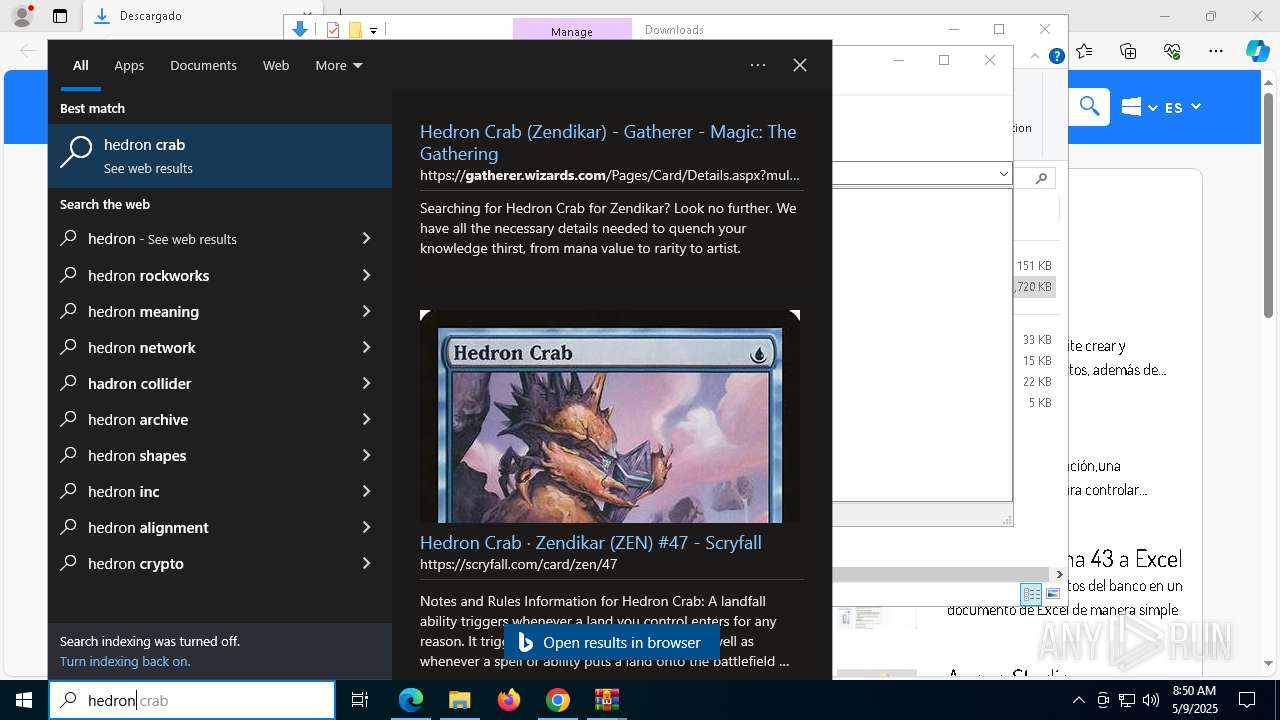Image resolution: width=1280 pixels, height=720 pixels.
Task: Open Hedron Crab Scryfall result link
Action: coord(591,542)
